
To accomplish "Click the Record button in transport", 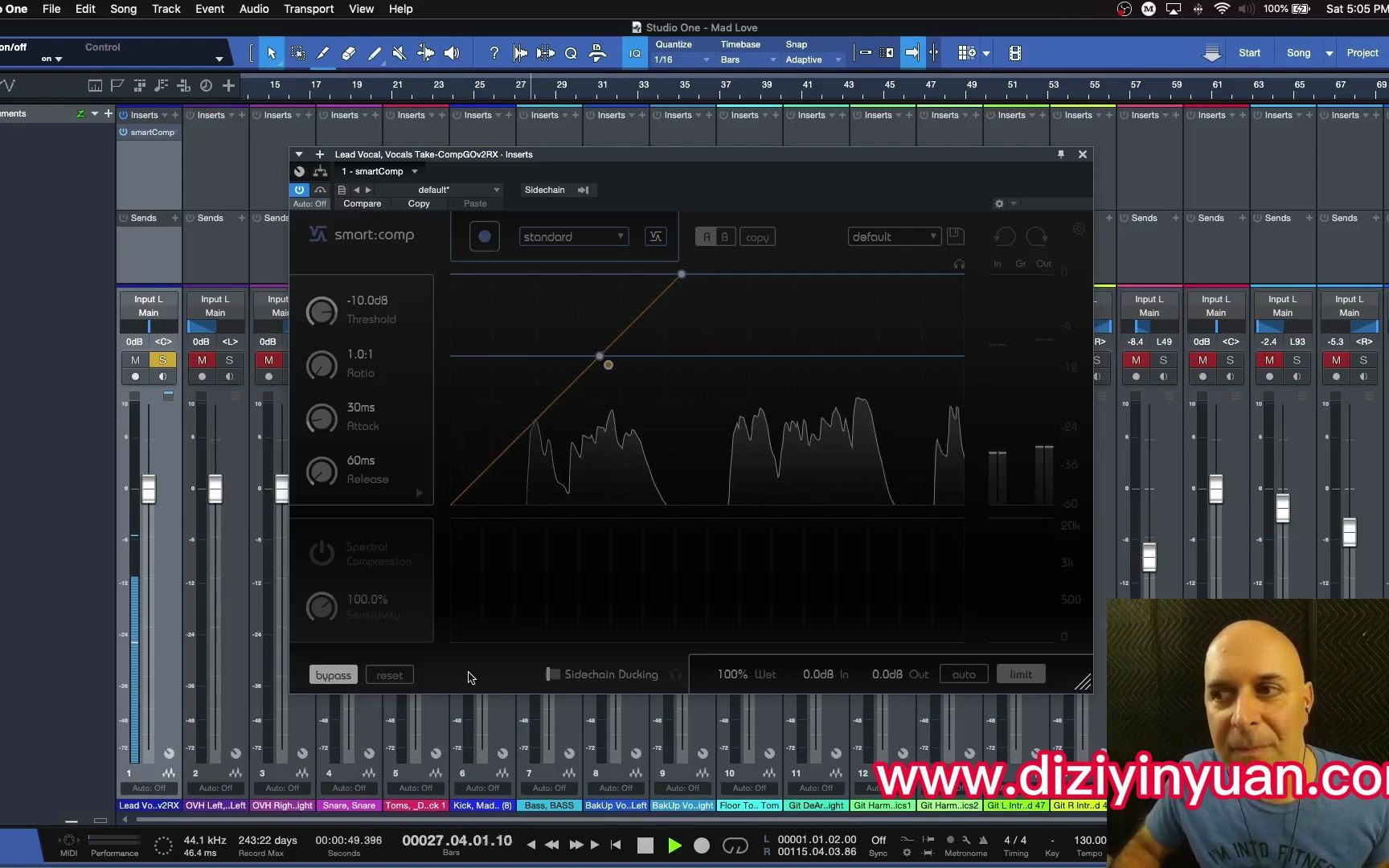I will click(702, 845).
